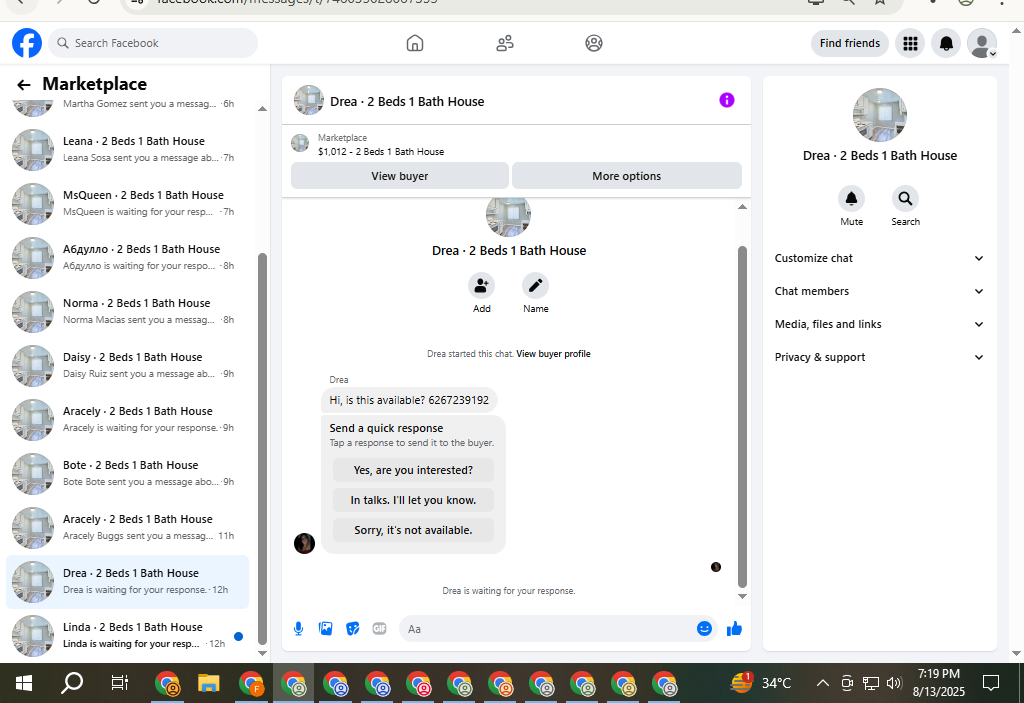The width and height of the screenshot is (1024, 703).
Task: Search in conversation magnifier icon
Action: pos(905,198)
